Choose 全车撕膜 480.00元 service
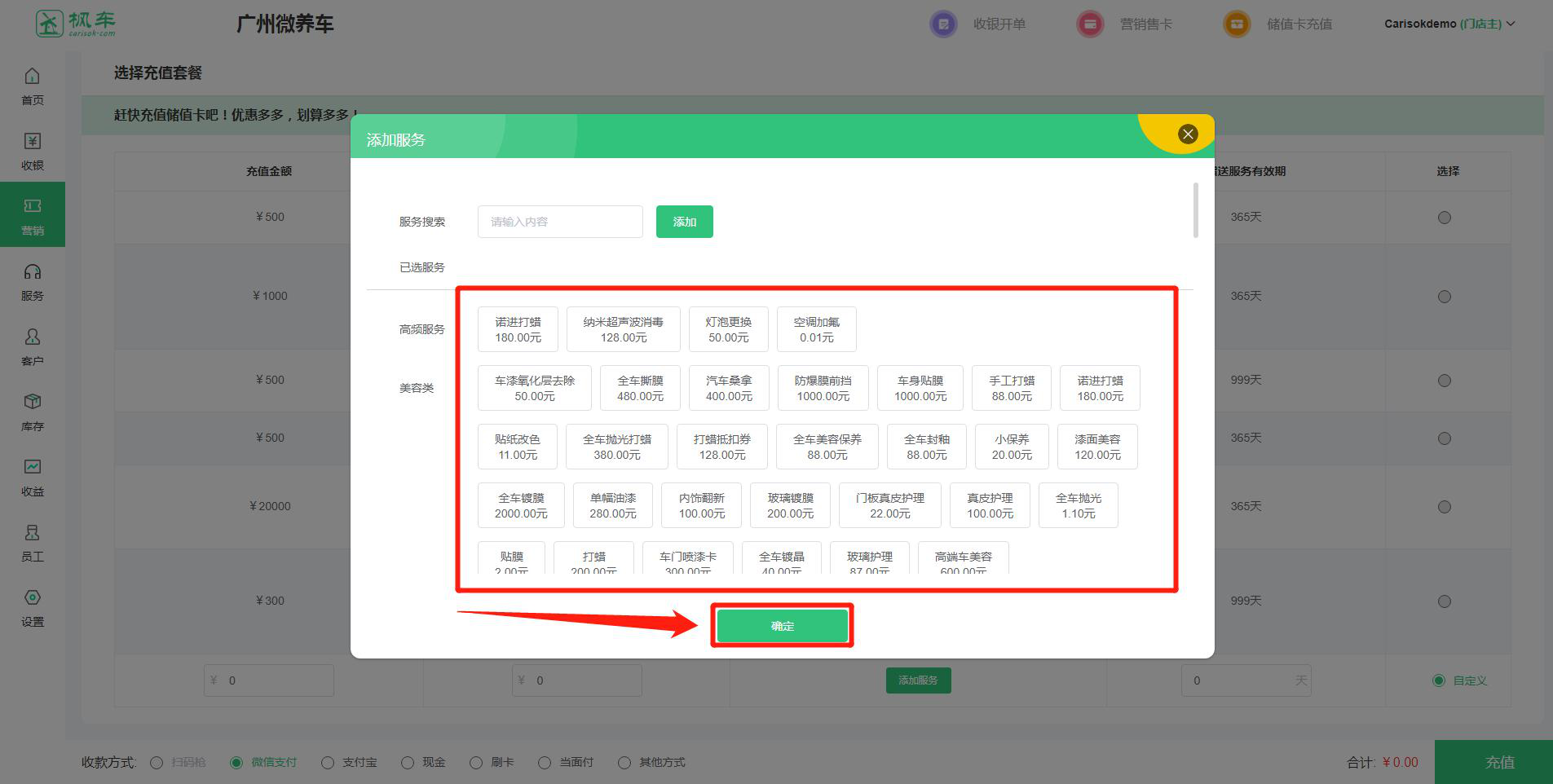Viewport: 1553px width, 784px height. pos(641,388)
